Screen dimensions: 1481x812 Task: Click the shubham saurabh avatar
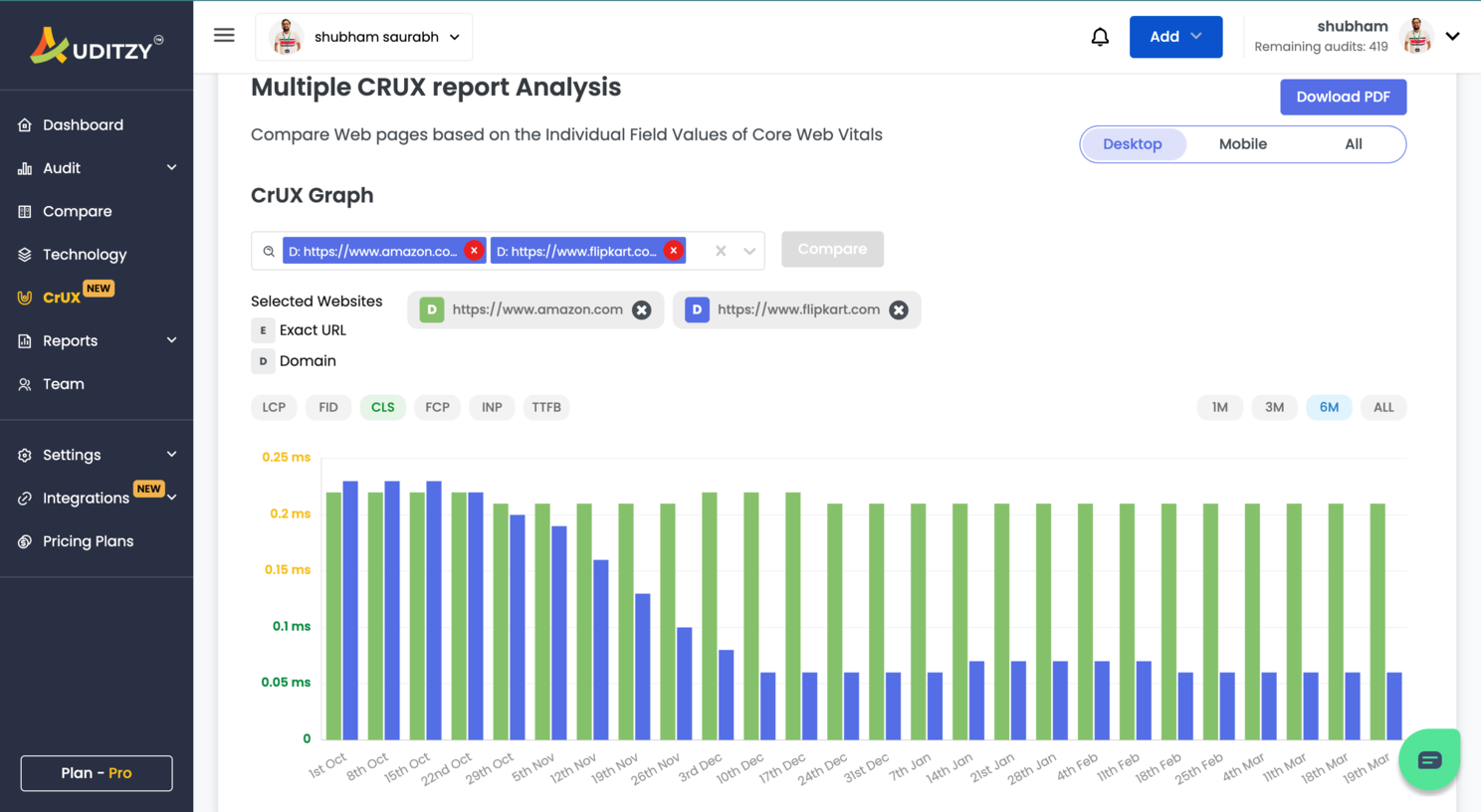pos(287,37)
